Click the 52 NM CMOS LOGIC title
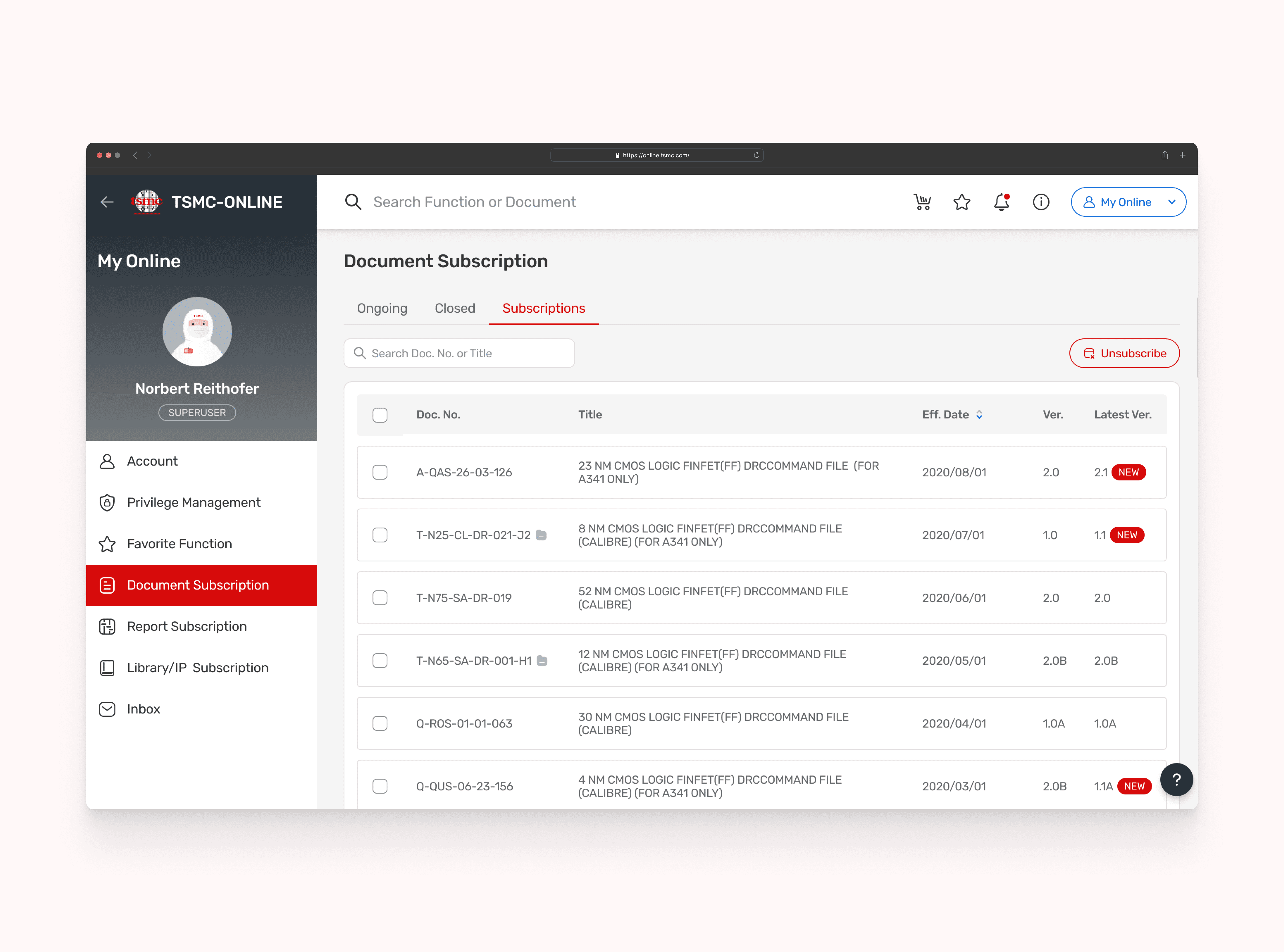The height and width of the screenshot is (952, 1284). pyautogui.click(x=713, y=598)
